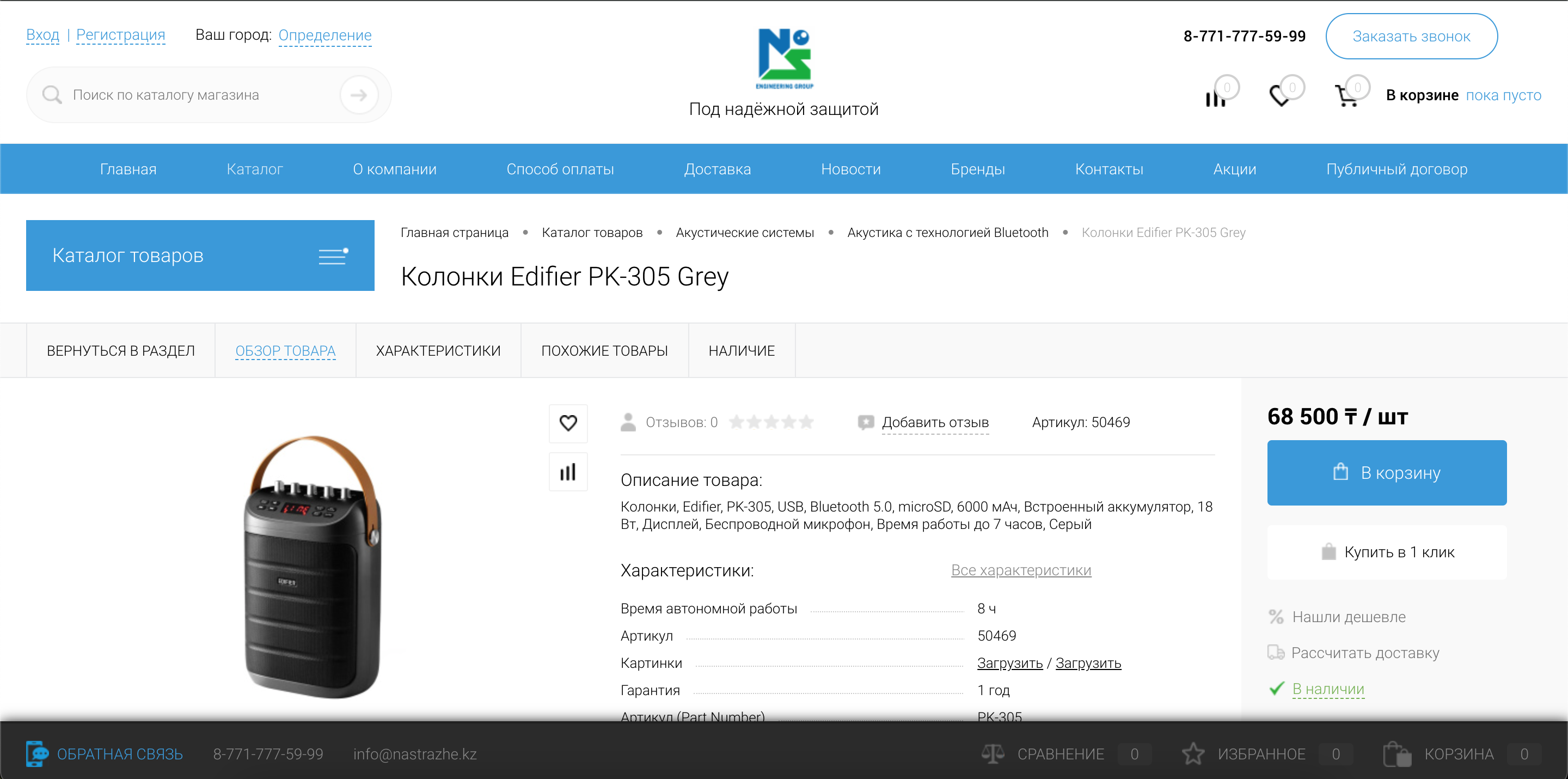
Task: Choose city via Определение link
Action: pos(324,35)
